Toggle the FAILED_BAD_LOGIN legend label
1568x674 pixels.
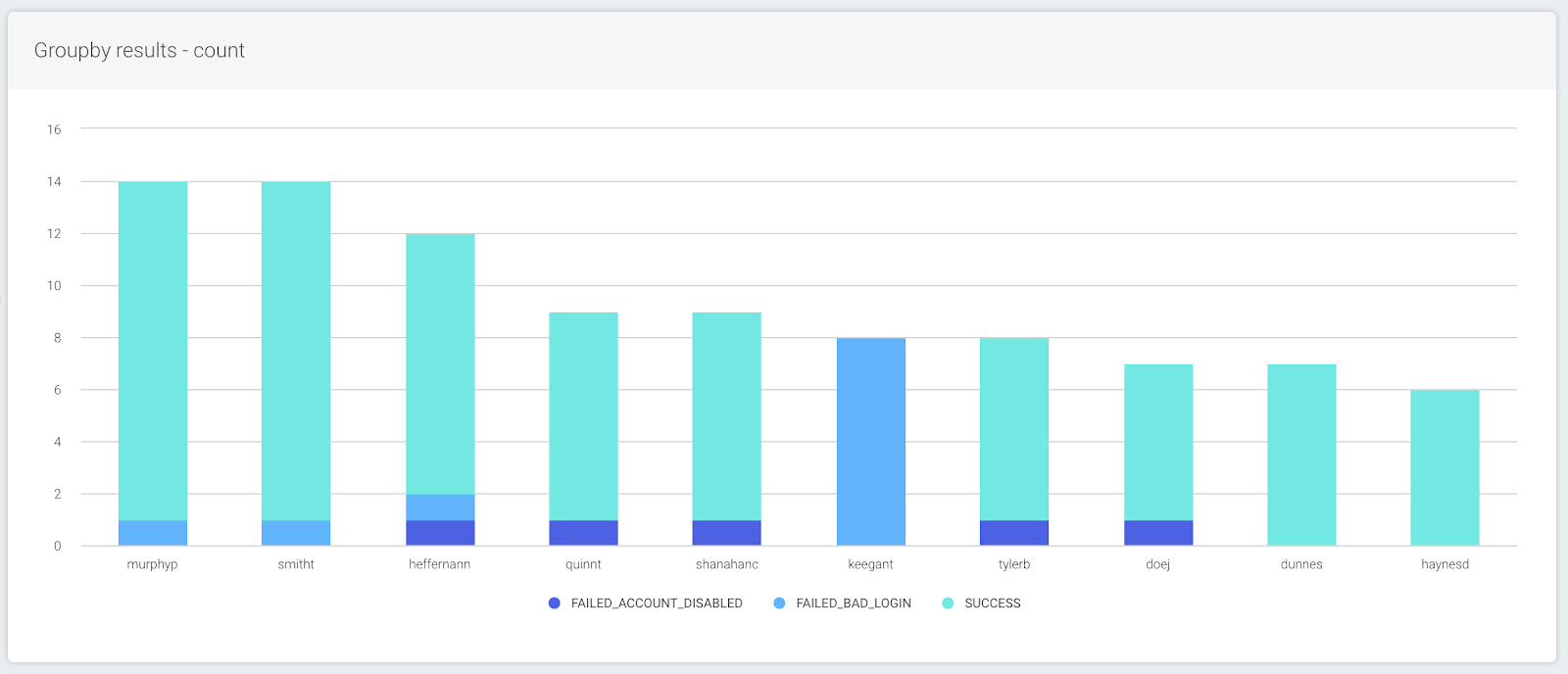coord(853,603)
